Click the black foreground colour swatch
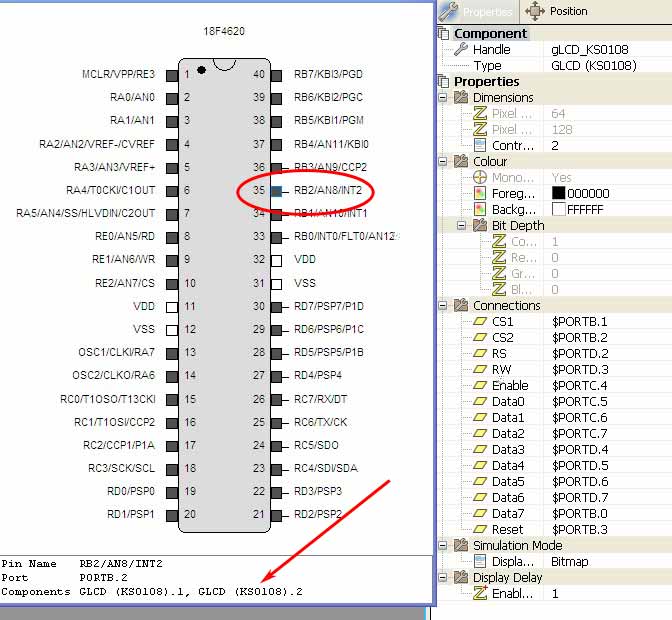 [x=558, y=193]
